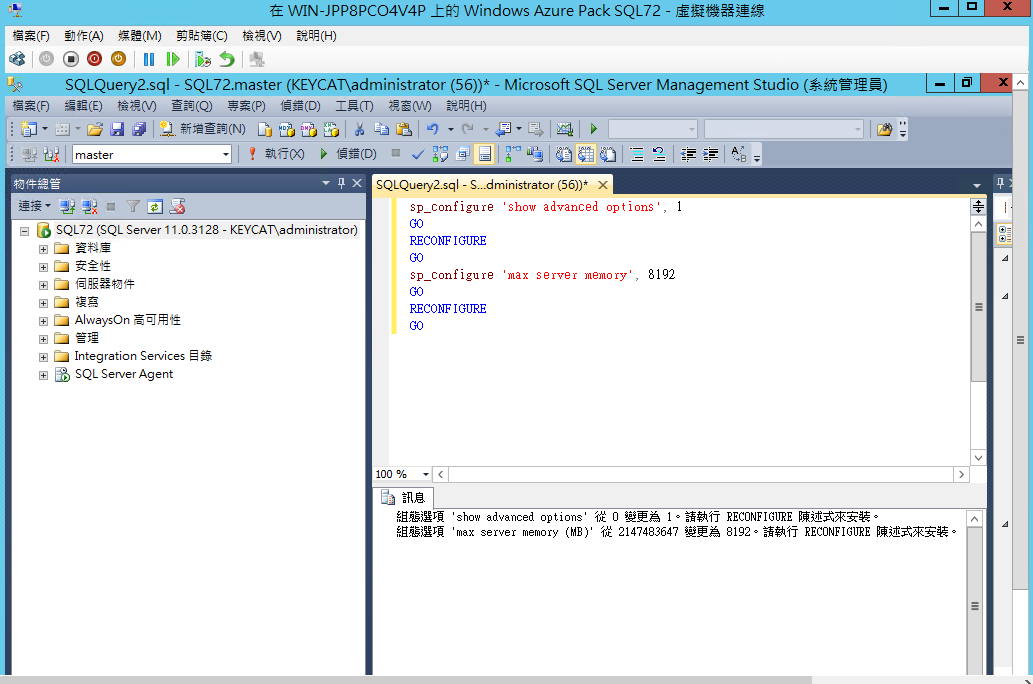Select the SQLQuery2.sql editor tab

coord(482,185)
